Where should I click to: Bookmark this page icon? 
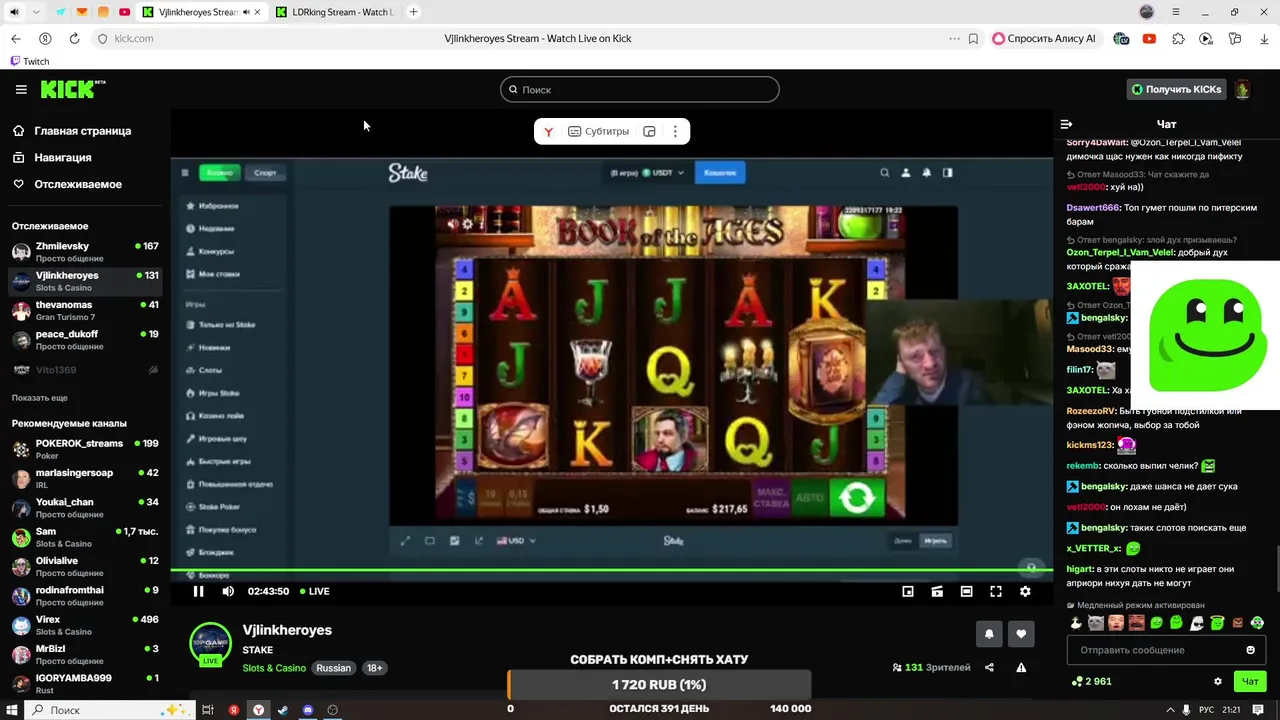(973, 38)
